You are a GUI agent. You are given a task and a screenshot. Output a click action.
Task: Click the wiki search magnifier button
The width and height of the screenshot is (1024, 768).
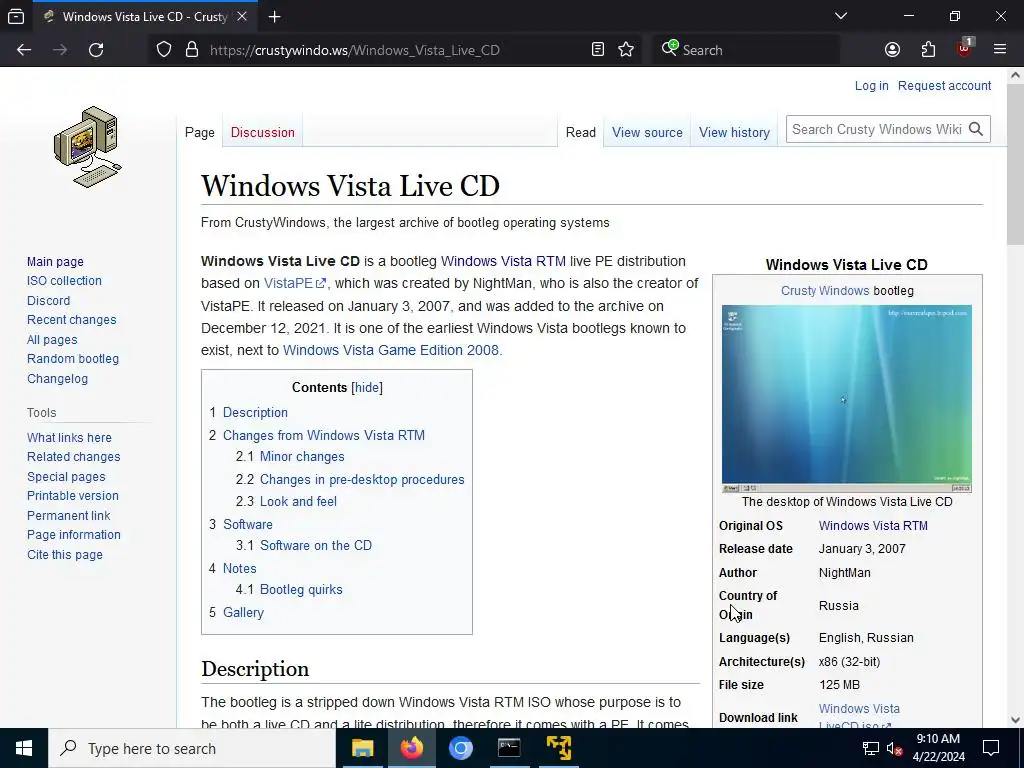point(976,129)
